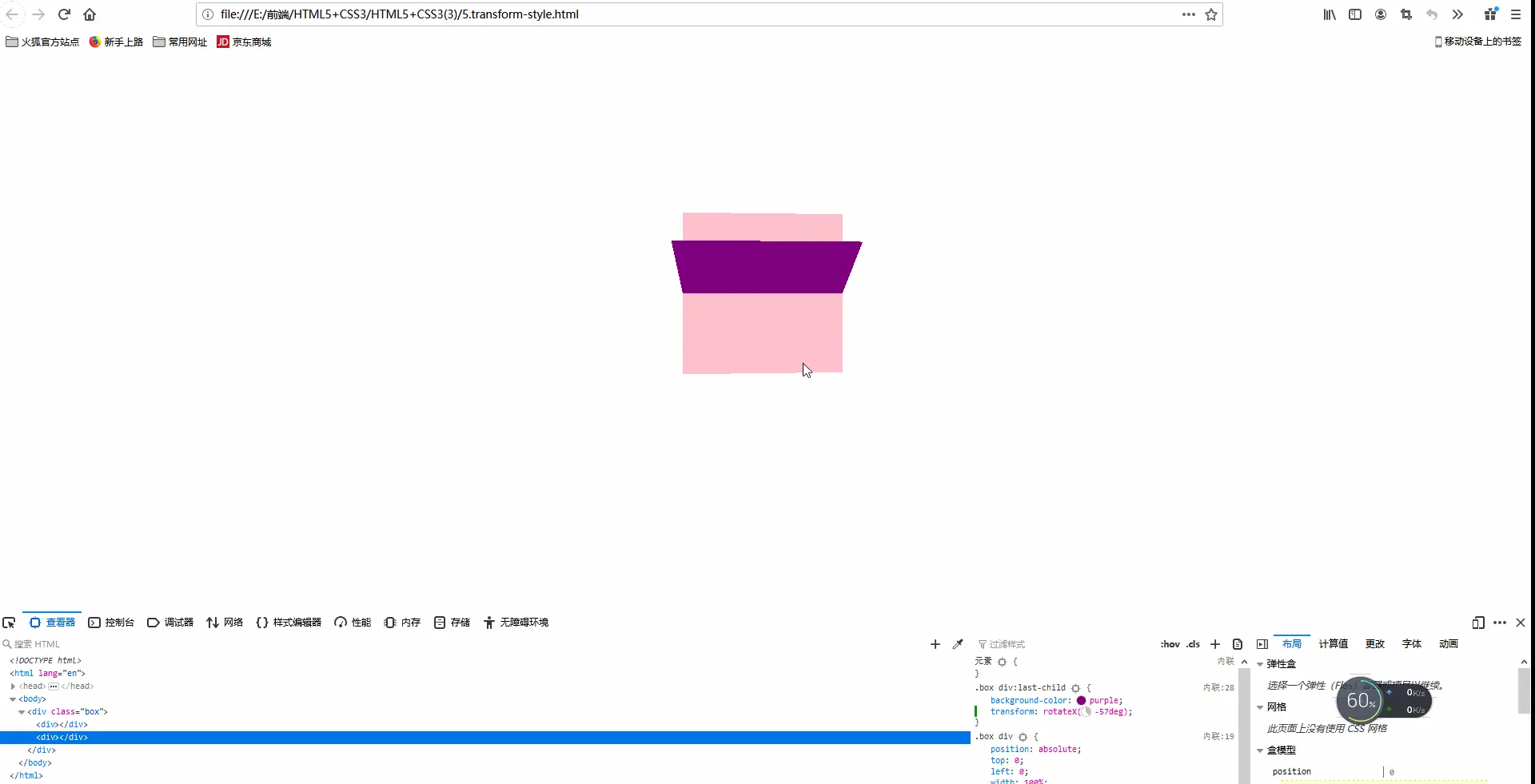Select the 字体 fonts tab

click(1412, 644)
